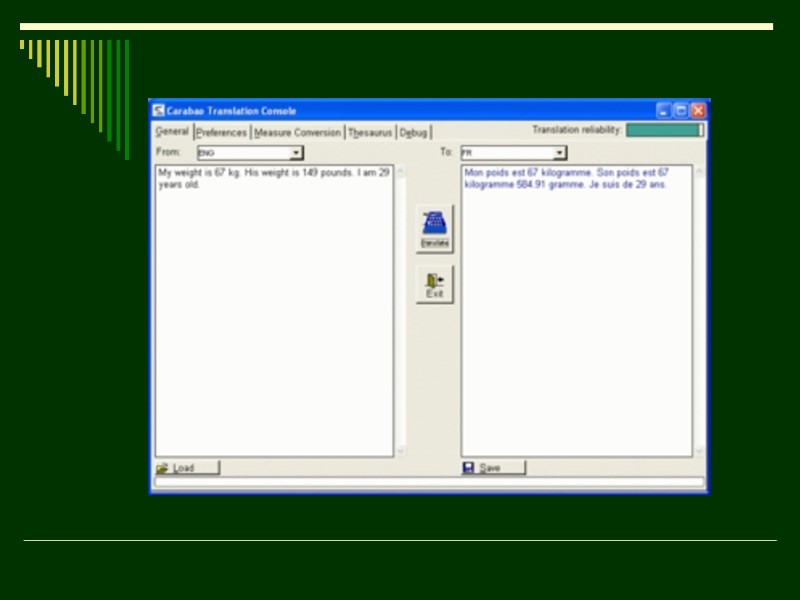Click the output text scrollbar down arrow
The height and width of the screenshot is (600, 800).
point(699,450)
